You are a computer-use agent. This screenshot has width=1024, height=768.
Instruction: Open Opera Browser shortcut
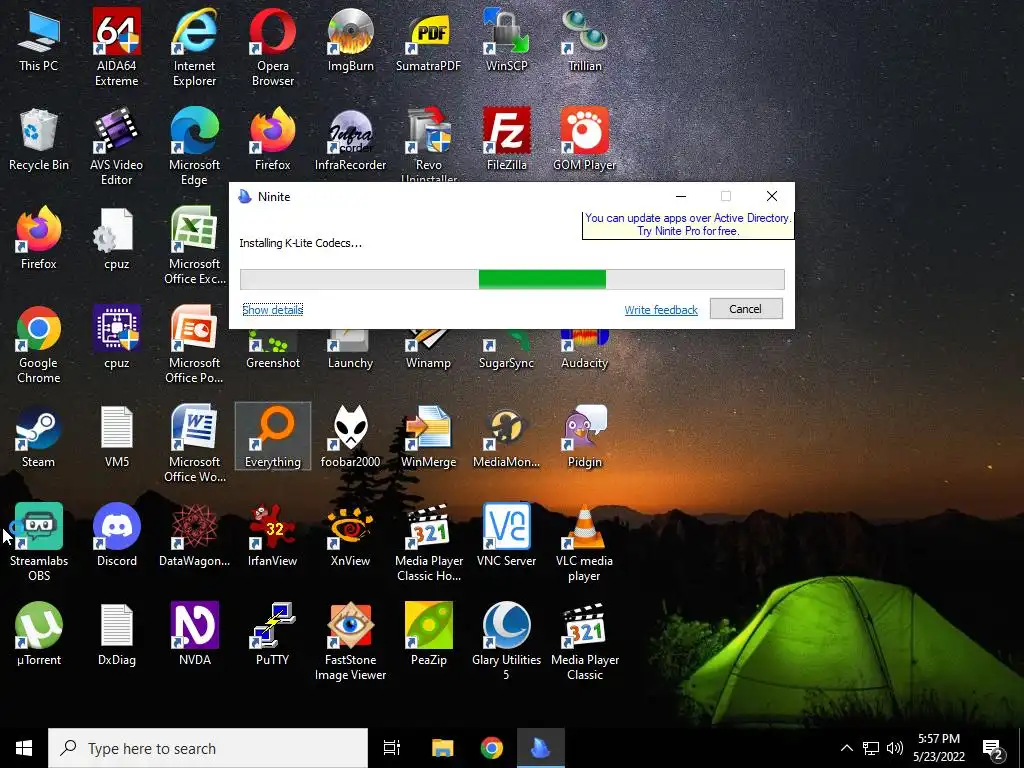click(x=273, y=48)
